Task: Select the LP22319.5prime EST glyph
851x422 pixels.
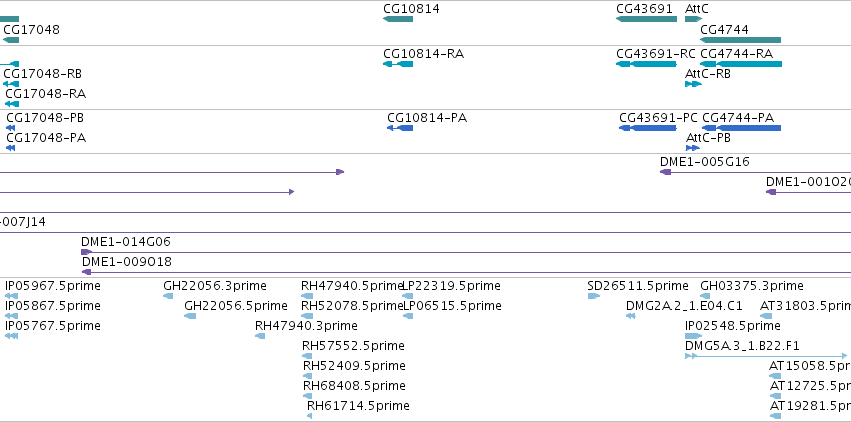Action: coord(408,296)
